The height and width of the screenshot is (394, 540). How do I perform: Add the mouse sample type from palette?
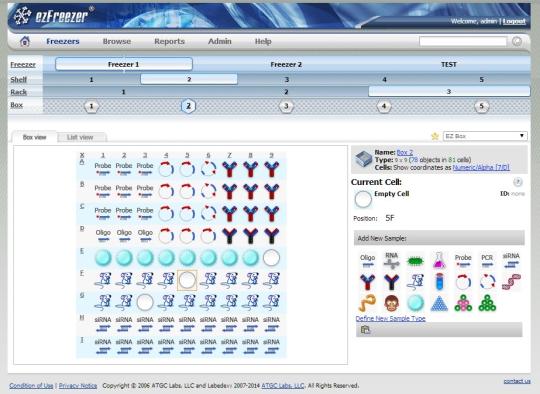pyautogui.click(x=415, y=282)
